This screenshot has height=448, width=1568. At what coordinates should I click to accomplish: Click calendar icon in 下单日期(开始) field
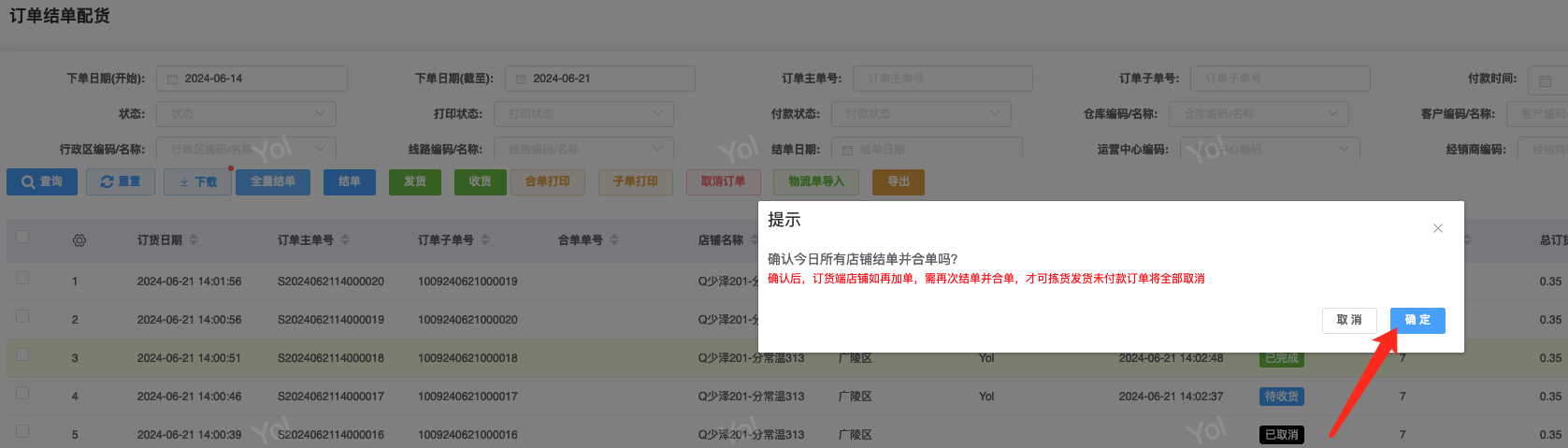coord(172,79)
